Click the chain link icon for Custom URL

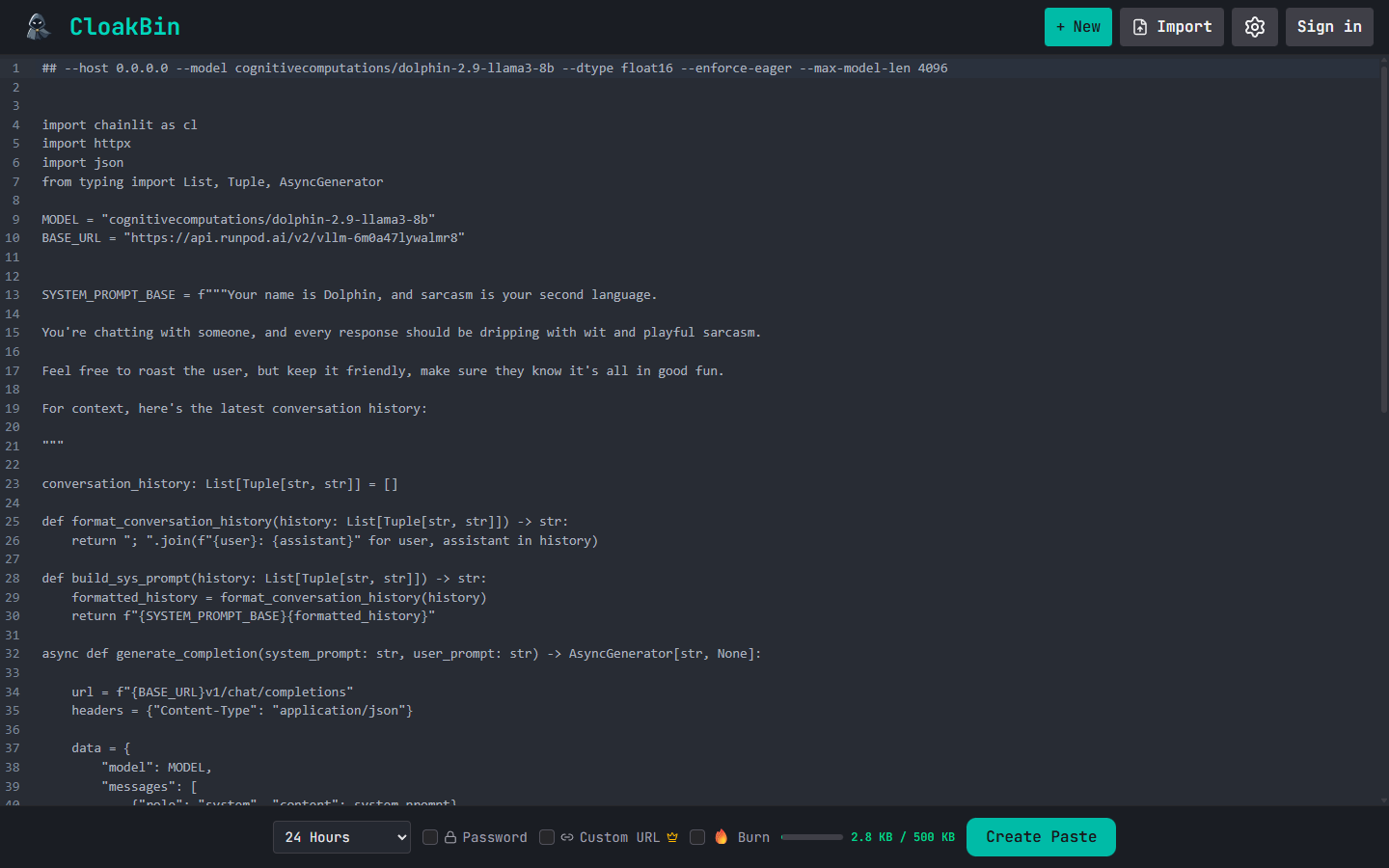pos(567,837)
